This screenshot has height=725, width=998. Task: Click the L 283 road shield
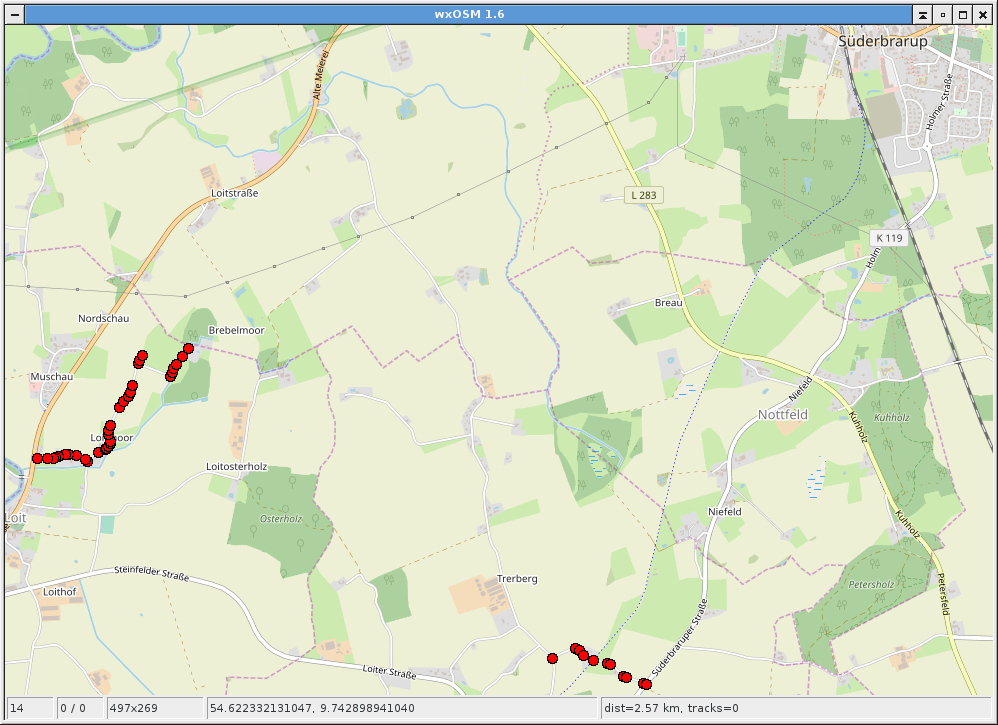644,195
